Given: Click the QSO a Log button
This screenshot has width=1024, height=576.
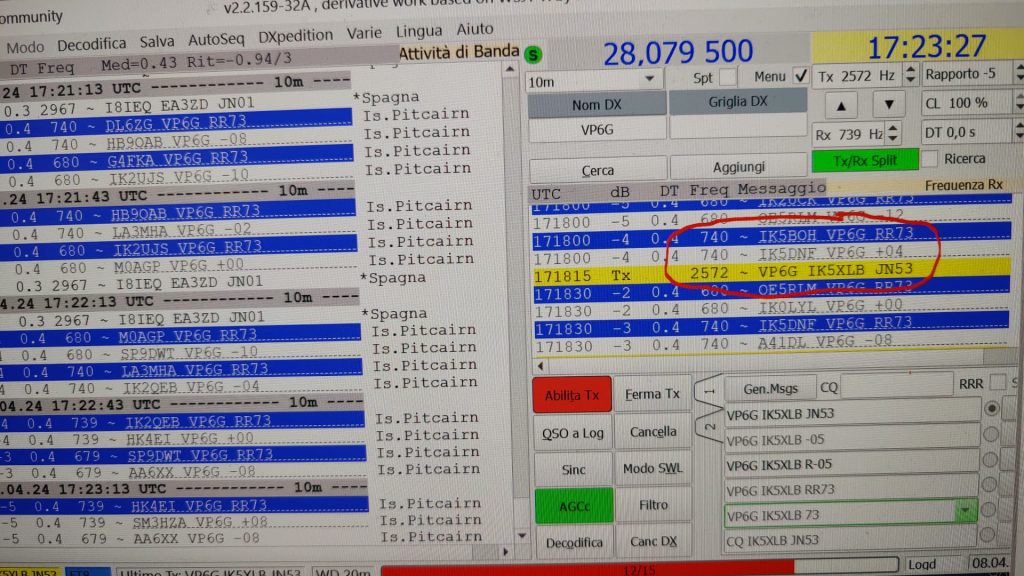Looking at the screenshot, I should coord(573,432).
